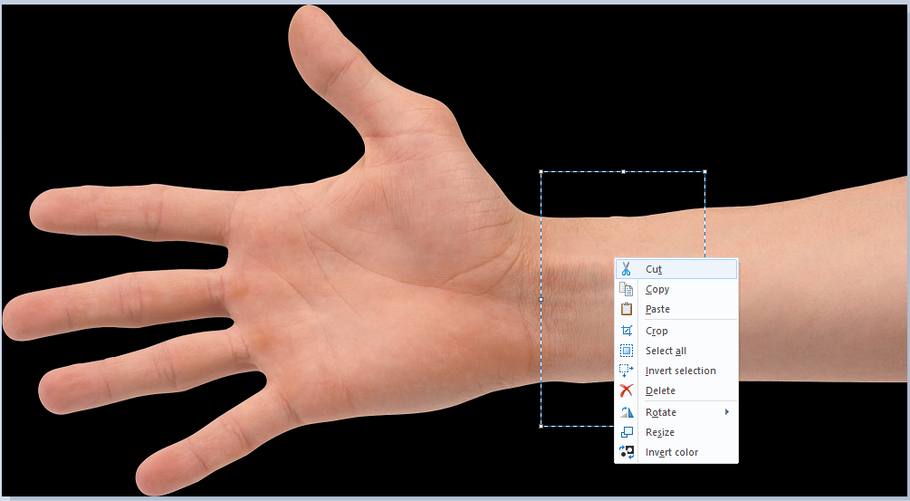Select Crop in the context menu
The height and width of the screenshot is (501, 910).
[677, 331]
